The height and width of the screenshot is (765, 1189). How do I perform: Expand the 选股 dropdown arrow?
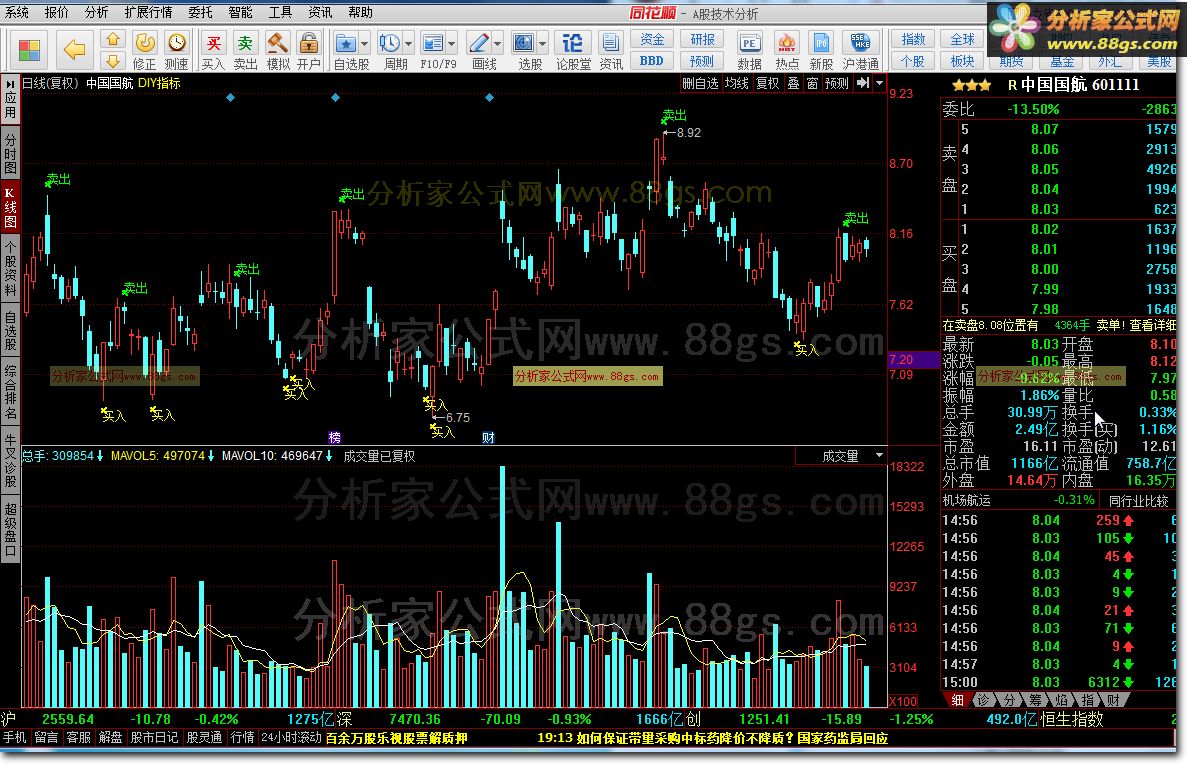coord(543,43)
